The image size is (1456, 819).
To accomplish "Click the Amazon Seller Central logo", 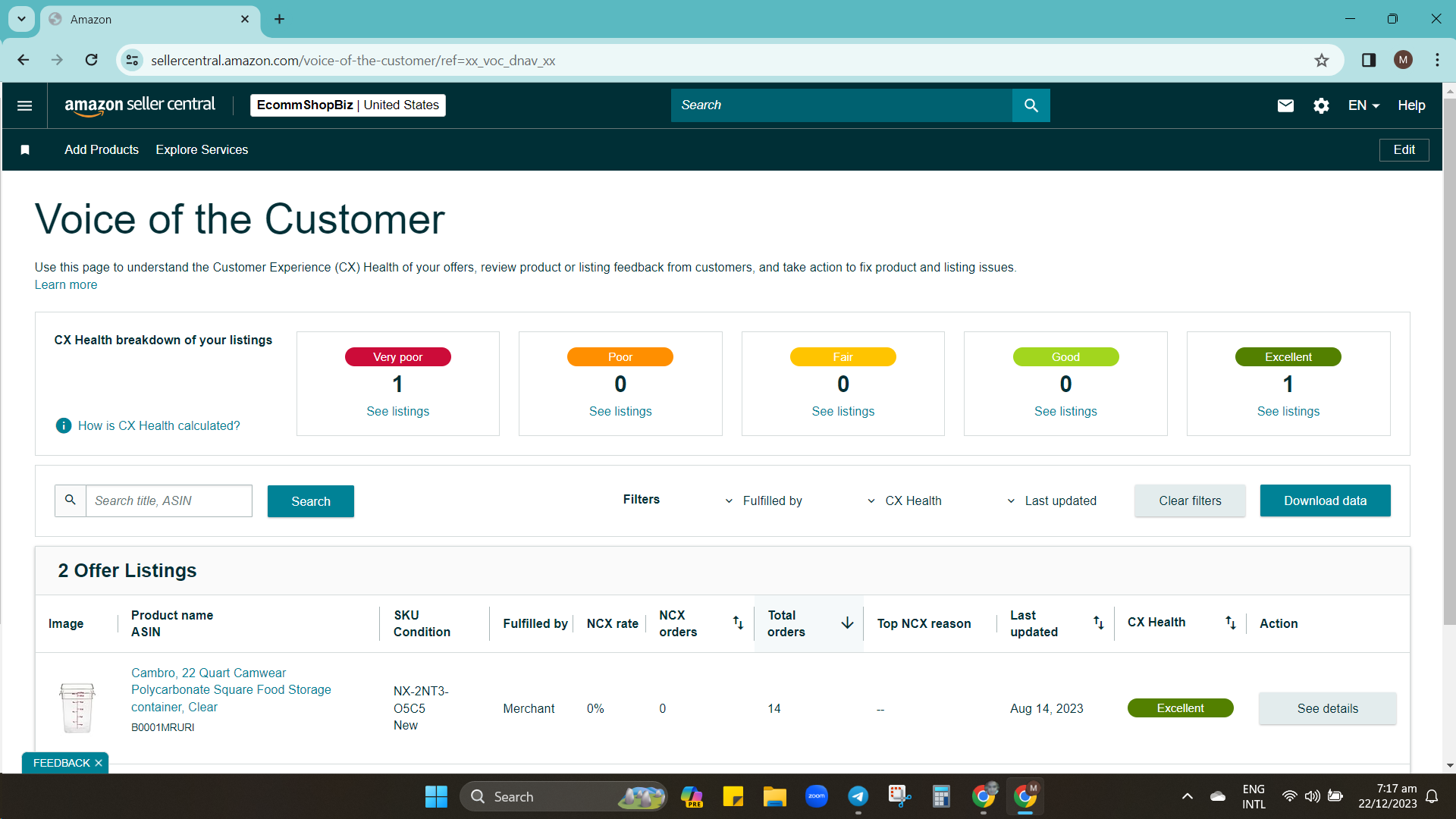I will click(140, 105).
